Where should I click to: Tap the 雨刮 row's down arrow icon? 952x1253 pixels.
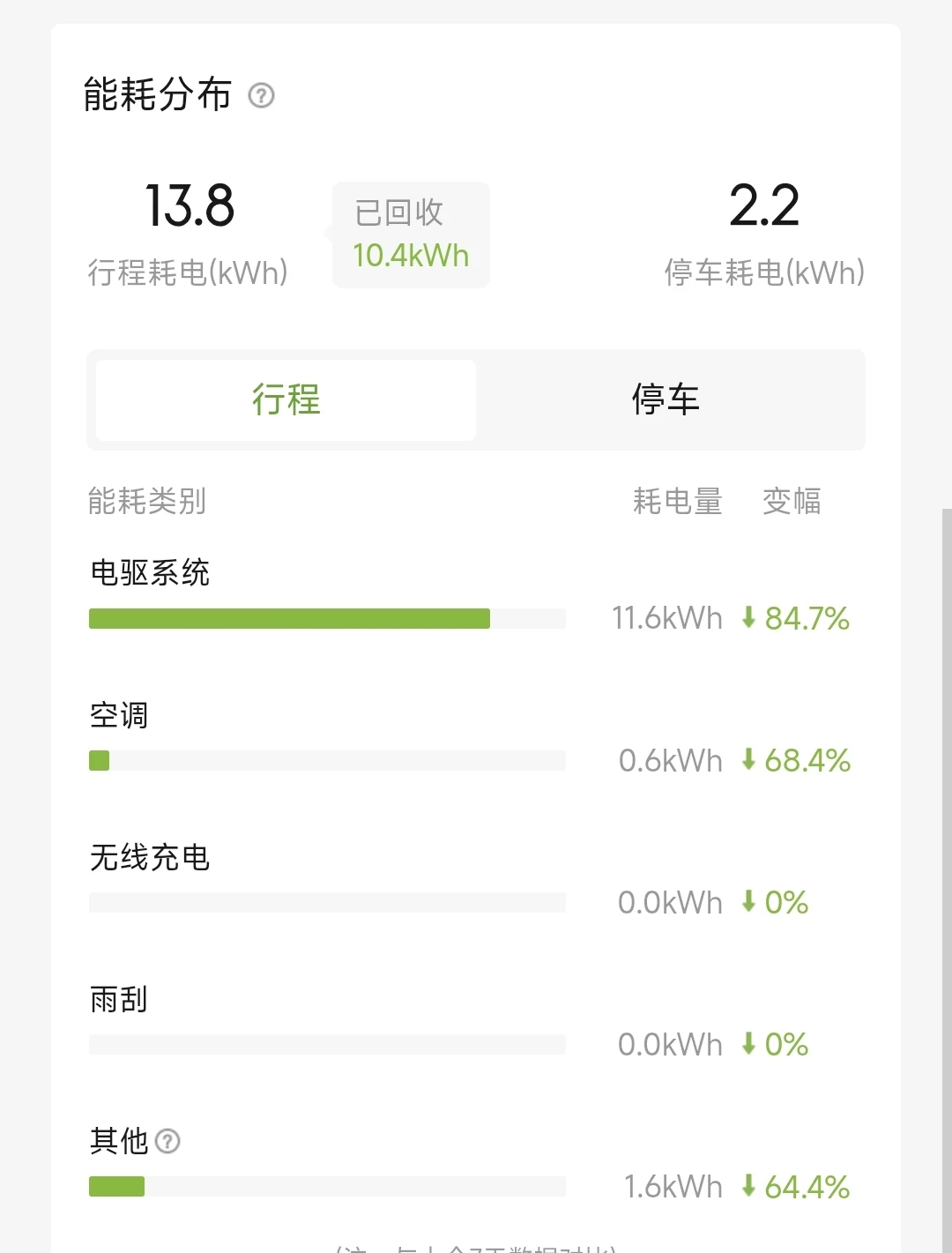click(x=748, y=1044)
